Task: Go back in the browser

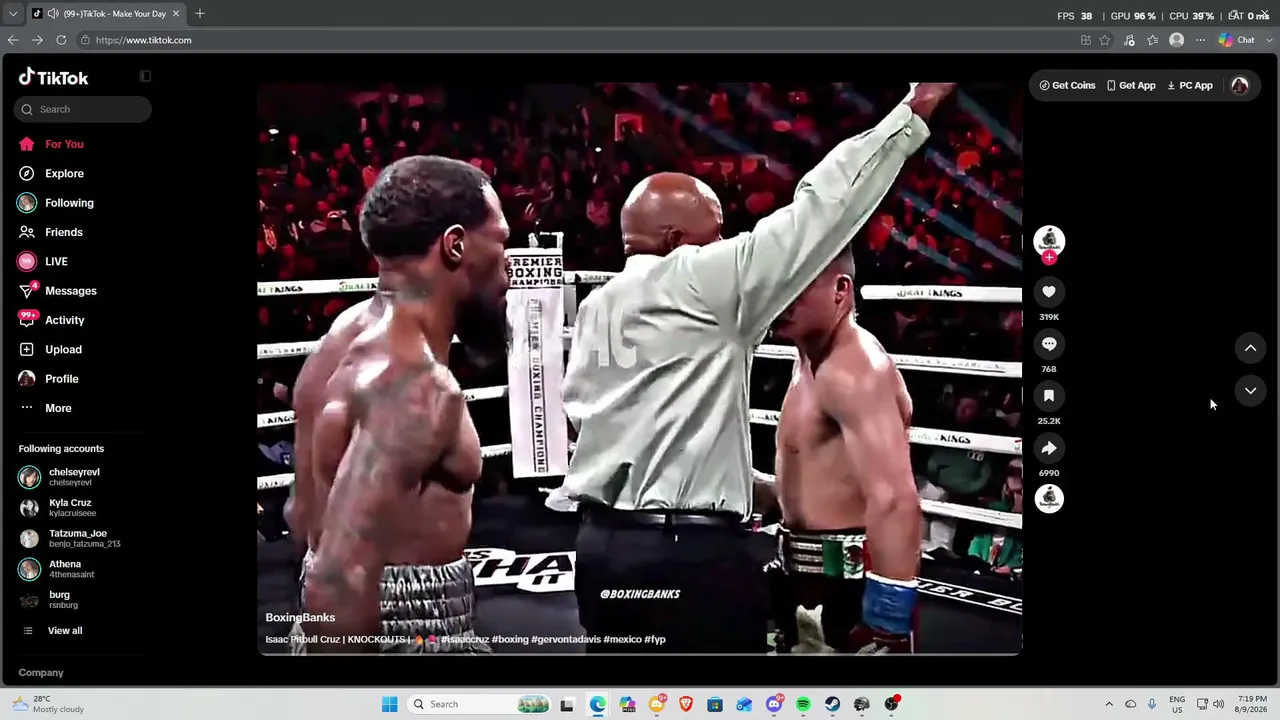Action: pyautogui.click(x=12, y=40)
